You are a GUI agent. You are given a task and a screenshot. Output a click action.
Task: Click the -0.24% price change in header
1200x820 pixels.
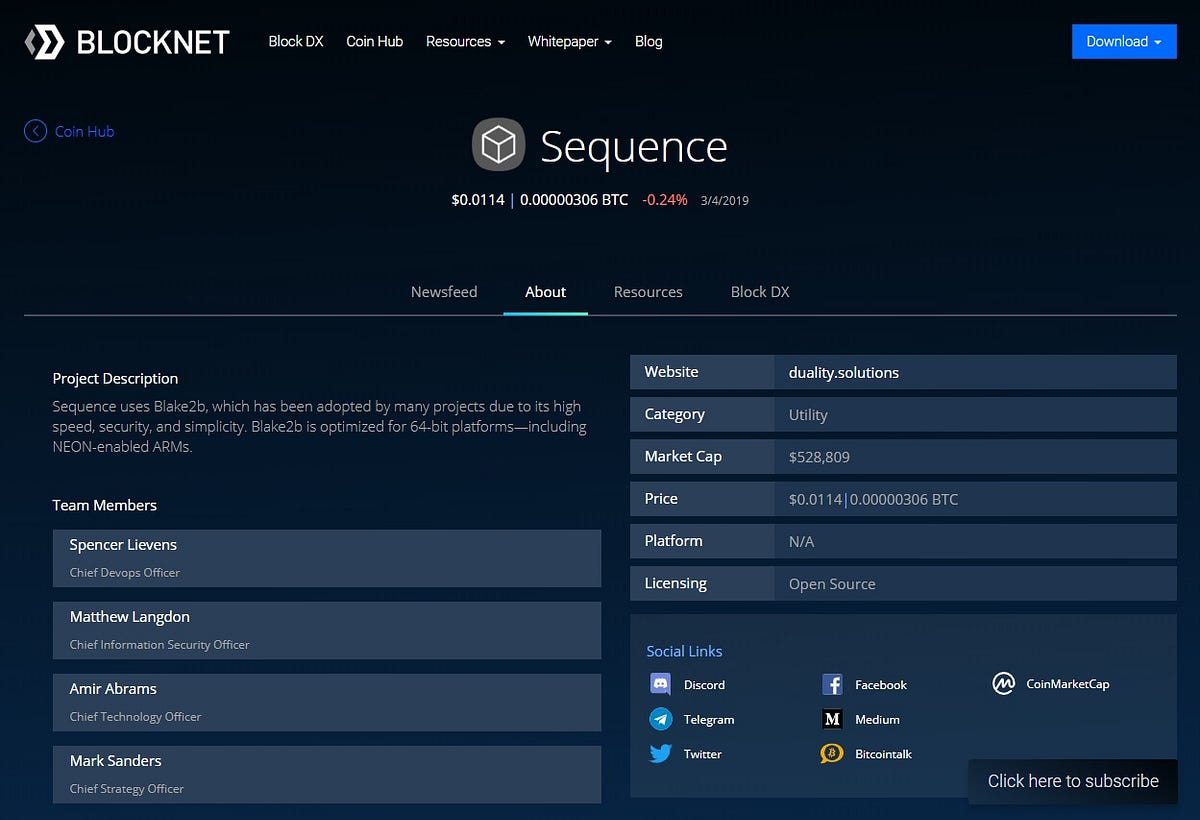click(665, 199)
